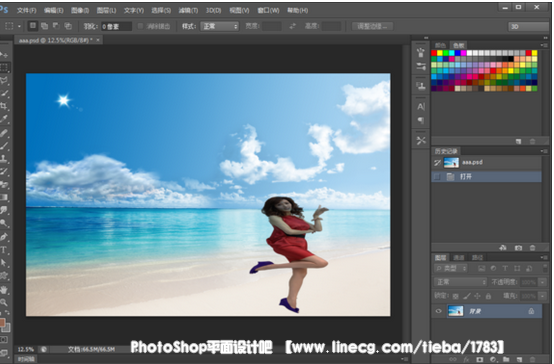Select the Crop tool
This screenshot has height=364, width=554.
(4, 106)
